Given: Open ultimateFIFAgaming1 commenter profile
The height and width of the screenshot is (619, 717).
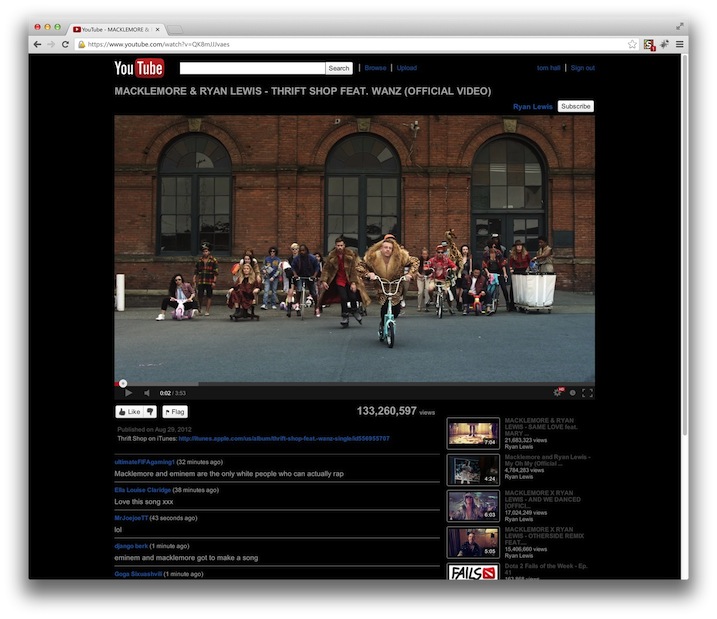Looking at the screenshot, I should click(x=144, y=462).
